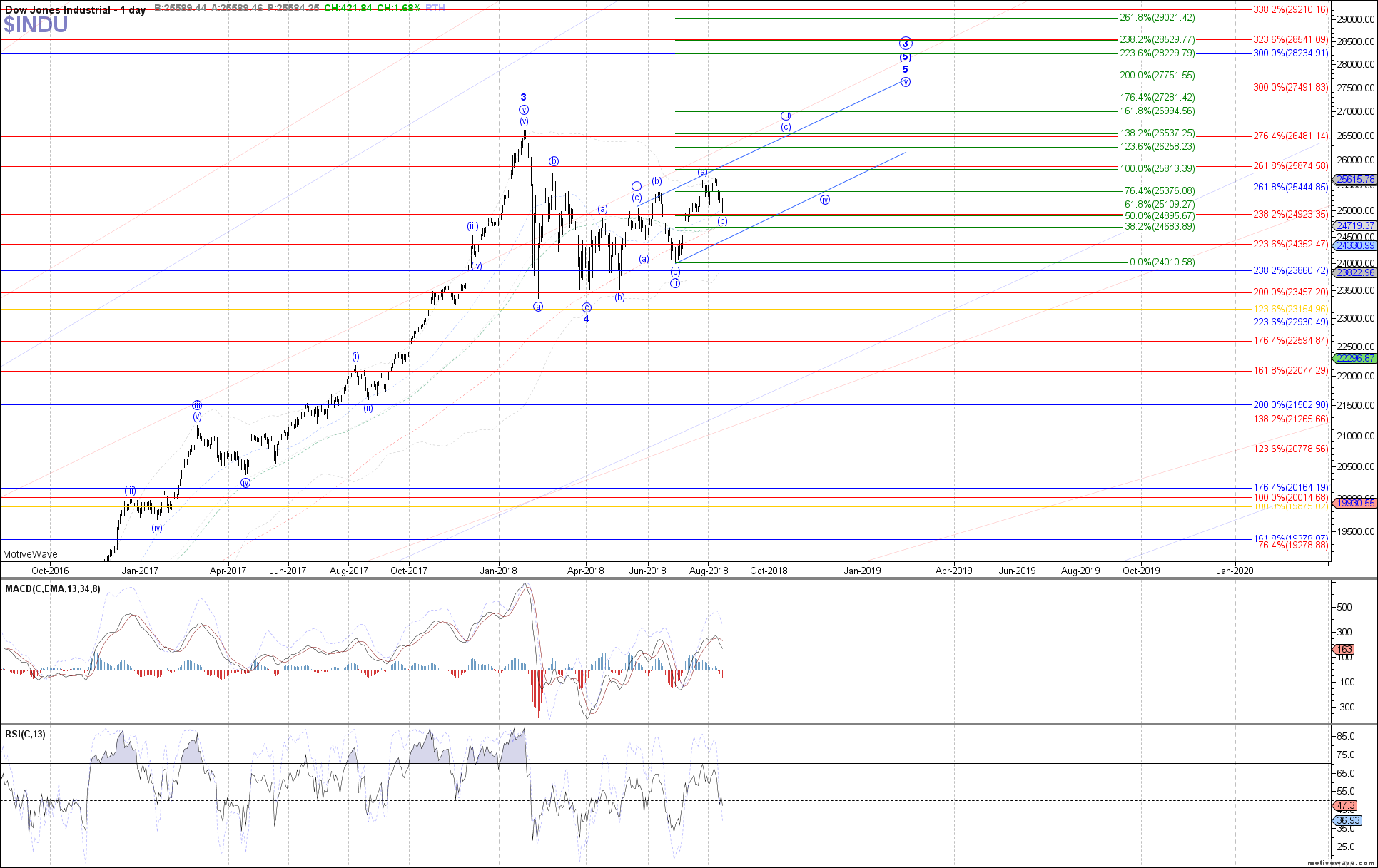Select the 300.0%(28234.91) blue Fibonacci label

(x=1291, y=53)
